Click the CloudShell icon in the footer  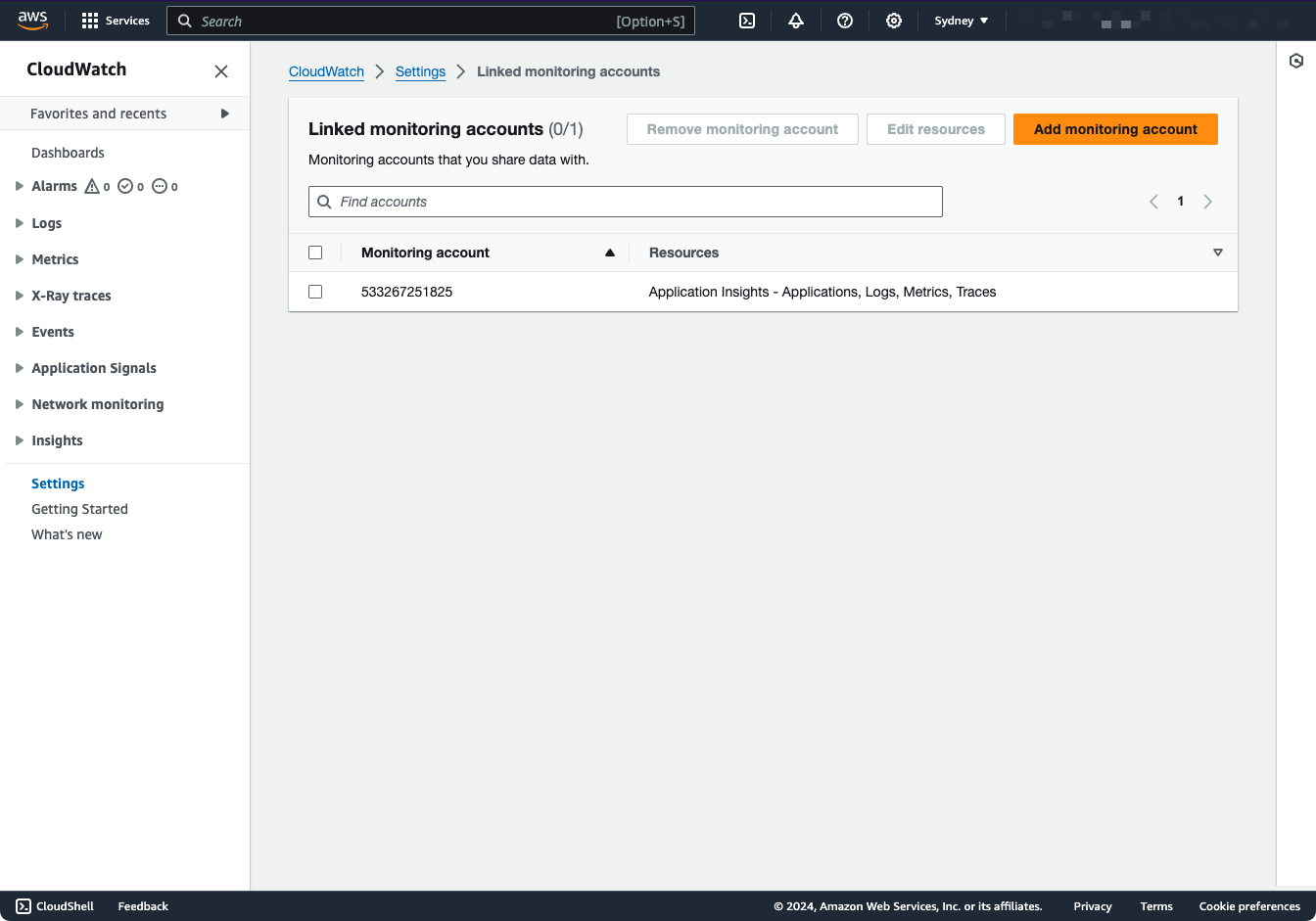tap(23, 906)
